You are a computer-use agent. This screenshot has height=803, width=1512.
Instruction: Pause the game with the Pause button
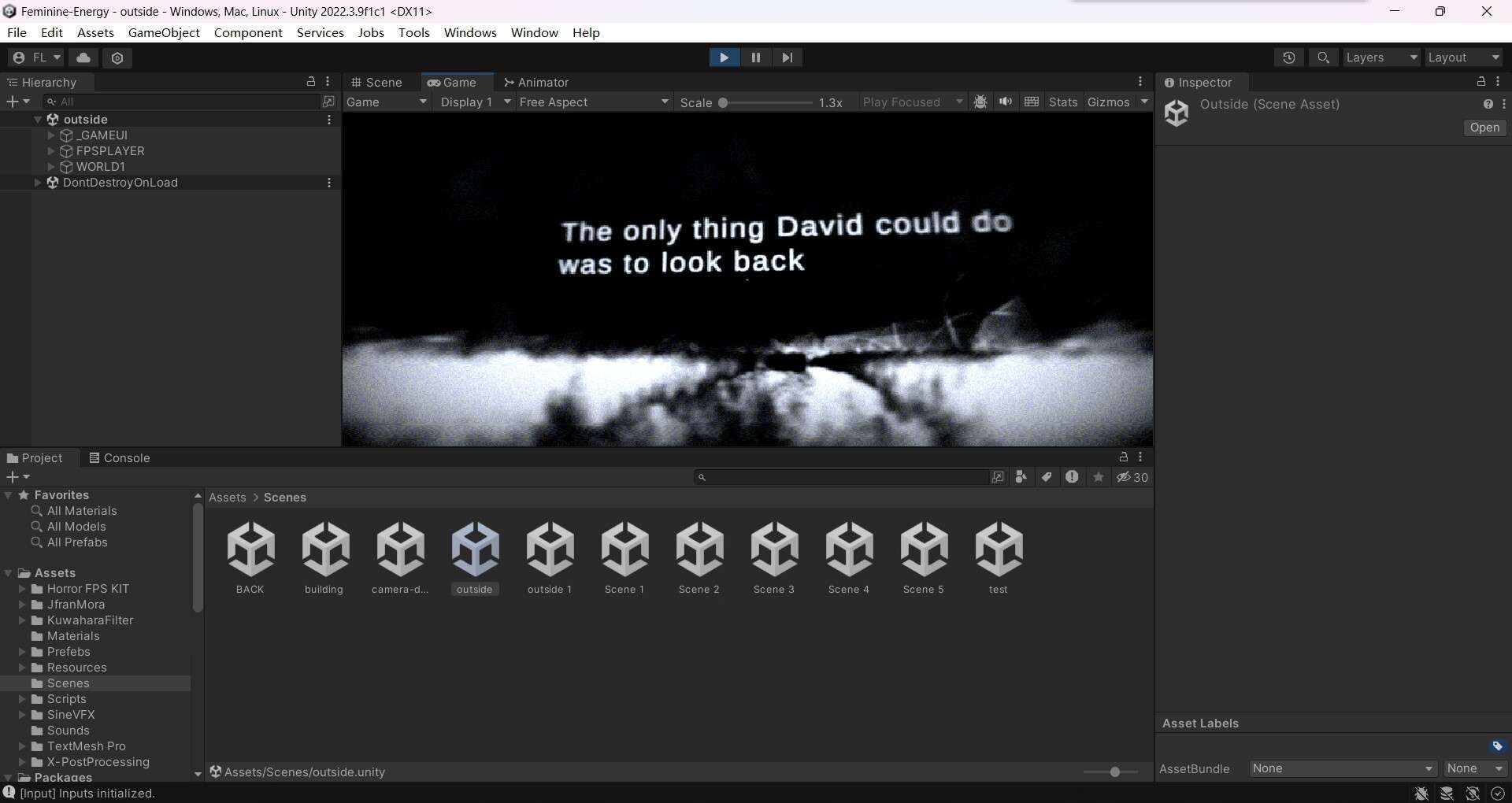[755, 57]
